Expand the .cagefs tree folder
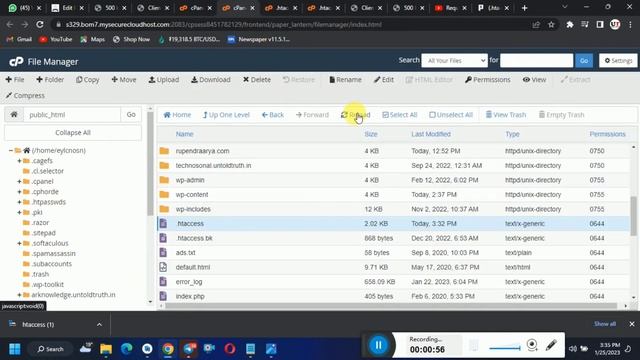 (x=19, y=161)
